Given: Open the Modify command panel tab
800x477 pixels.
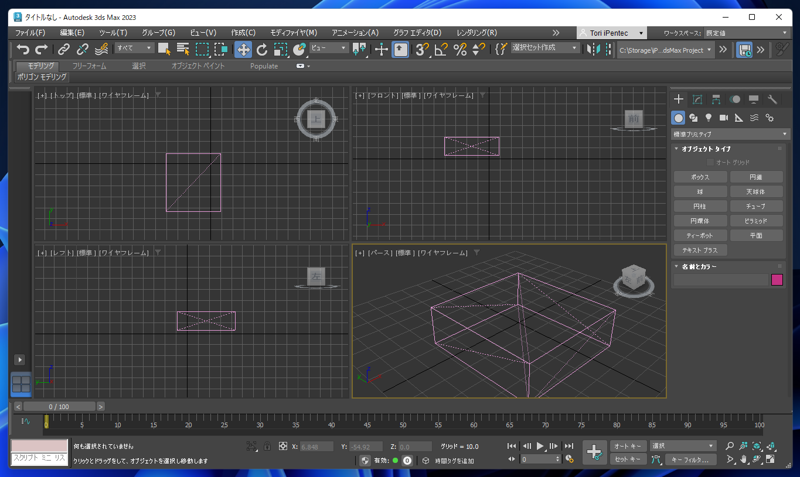Looking at the screenshot, I should [697, 99].
